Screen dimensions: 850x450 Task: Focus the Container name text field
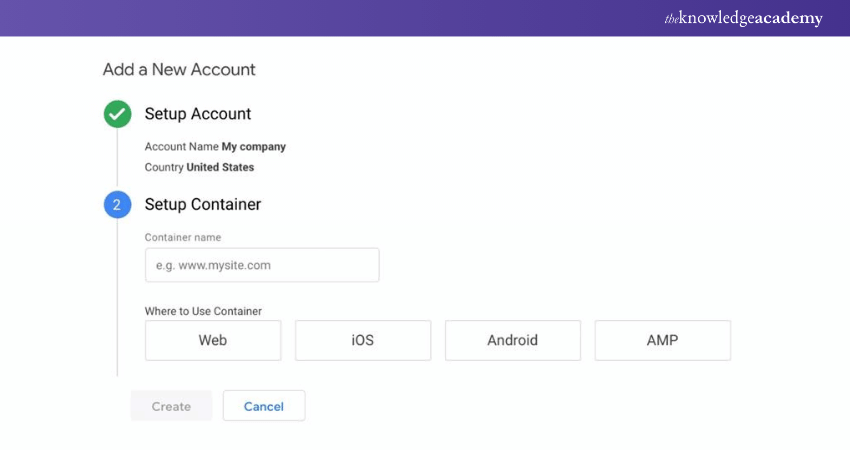(x=262, y=266)
